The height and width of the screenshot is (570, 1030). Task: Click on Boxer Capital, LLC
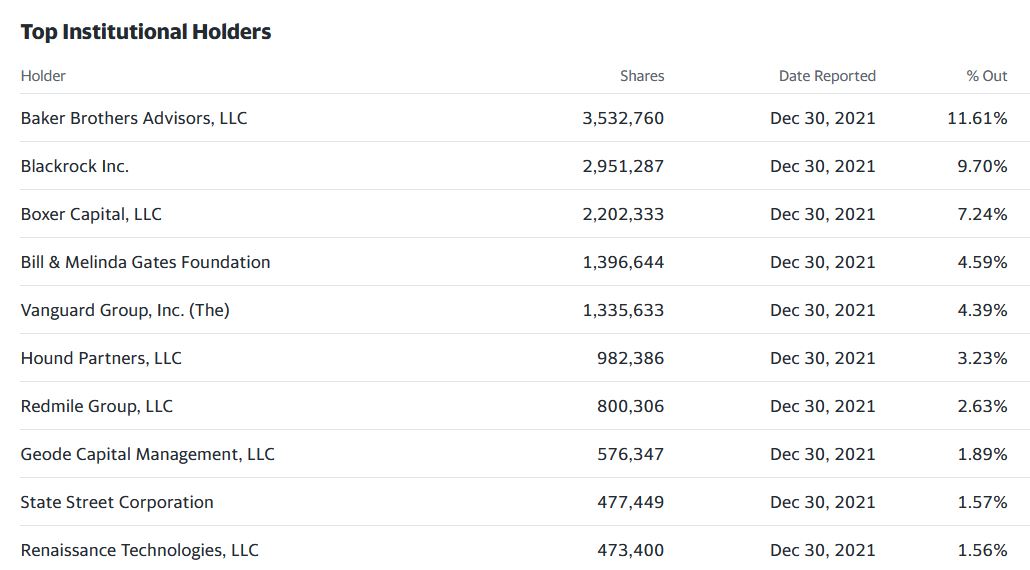point(91,214)
